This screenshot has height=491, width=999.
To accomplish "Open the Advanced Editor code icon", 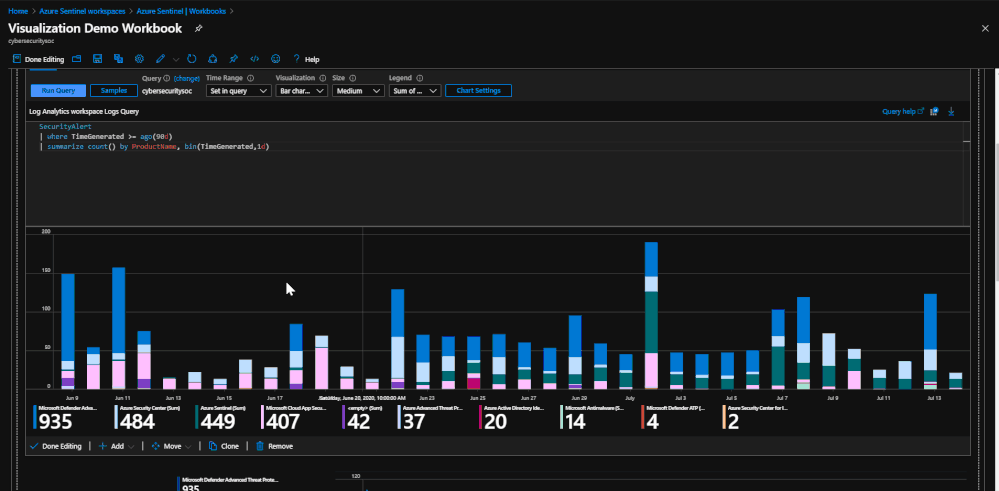I will [254, 59].
